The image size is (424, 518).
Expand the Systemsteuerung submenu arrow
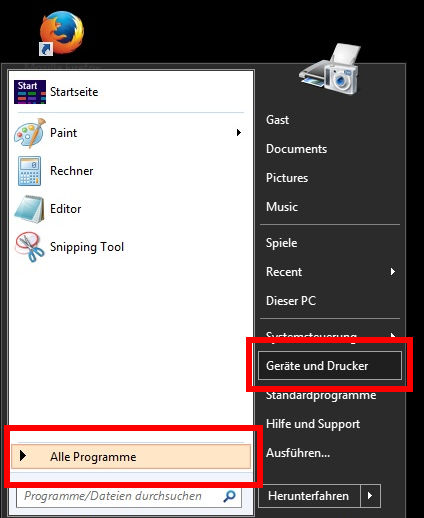pyautogui.click(x=393, y=335)
